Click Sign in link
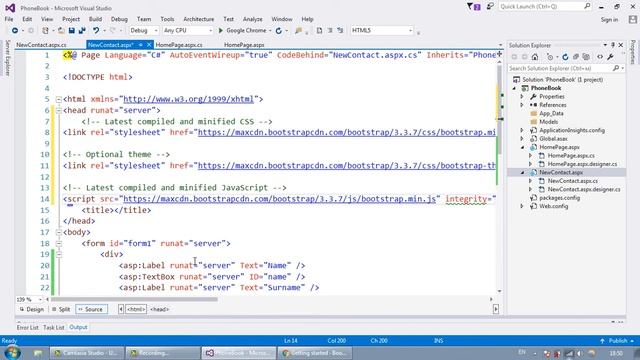The image size is (640, 360). (x=609, y=20)
